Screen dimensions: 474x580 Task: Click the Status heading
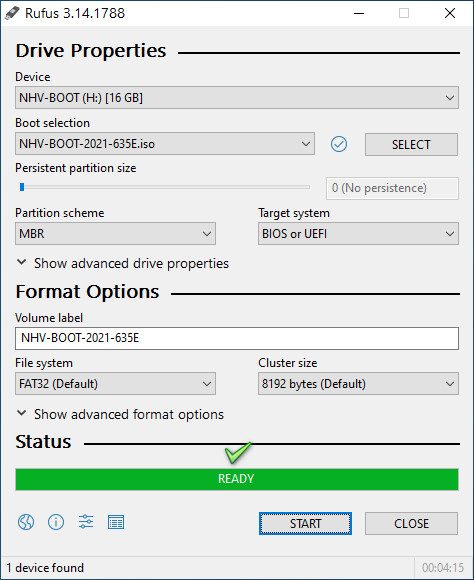click(43, 442)
